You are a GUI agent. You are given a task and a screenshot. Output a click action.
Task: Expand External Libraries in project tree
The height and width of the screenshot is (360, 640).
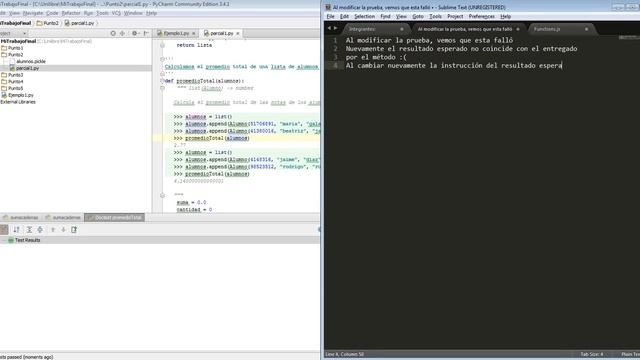click(x=18, y=102)
